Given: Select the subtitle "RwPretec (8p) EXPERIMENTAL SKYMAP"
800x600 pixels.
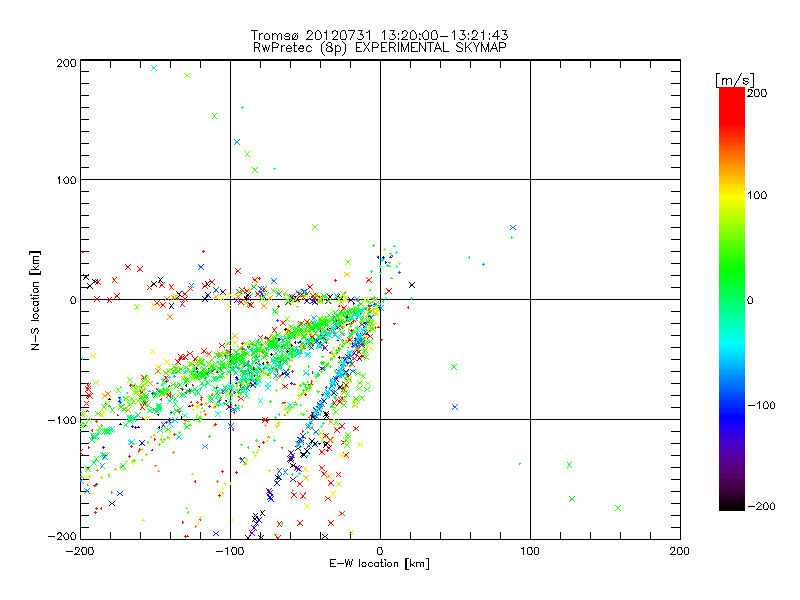Looking at the screenshot, I should coord(380,48).
